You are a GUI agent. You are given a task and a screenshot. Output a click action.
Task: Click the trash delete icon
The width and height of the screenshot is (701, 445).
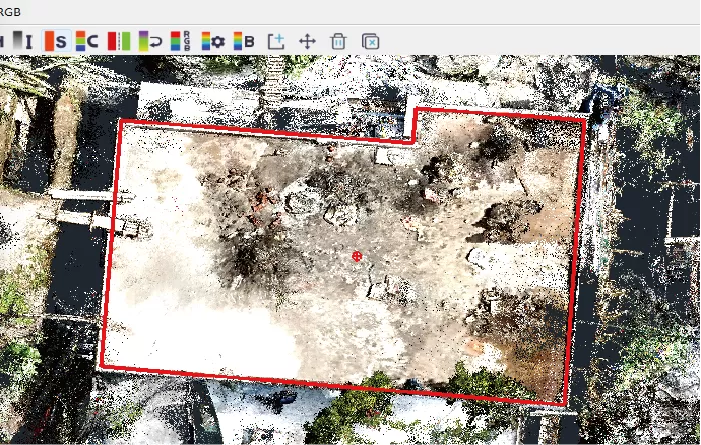tap(338, 42)
